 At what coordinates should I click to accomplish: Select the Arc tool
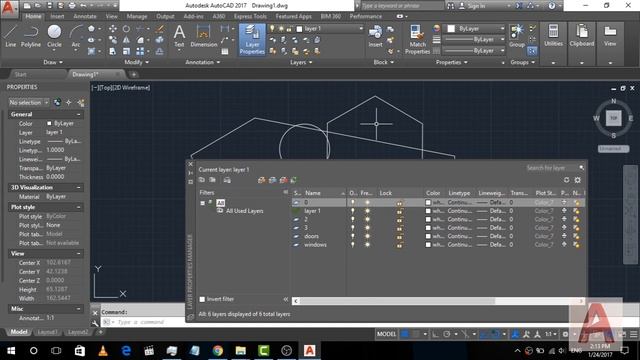[x=76, y=36]
